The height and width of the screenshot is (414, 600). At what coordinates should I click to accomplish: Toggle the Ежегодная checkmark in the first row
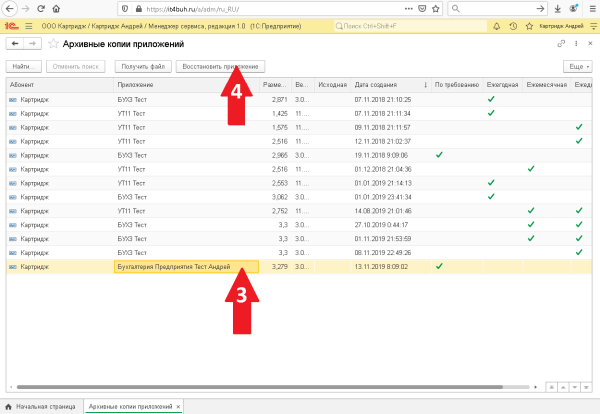491,99
